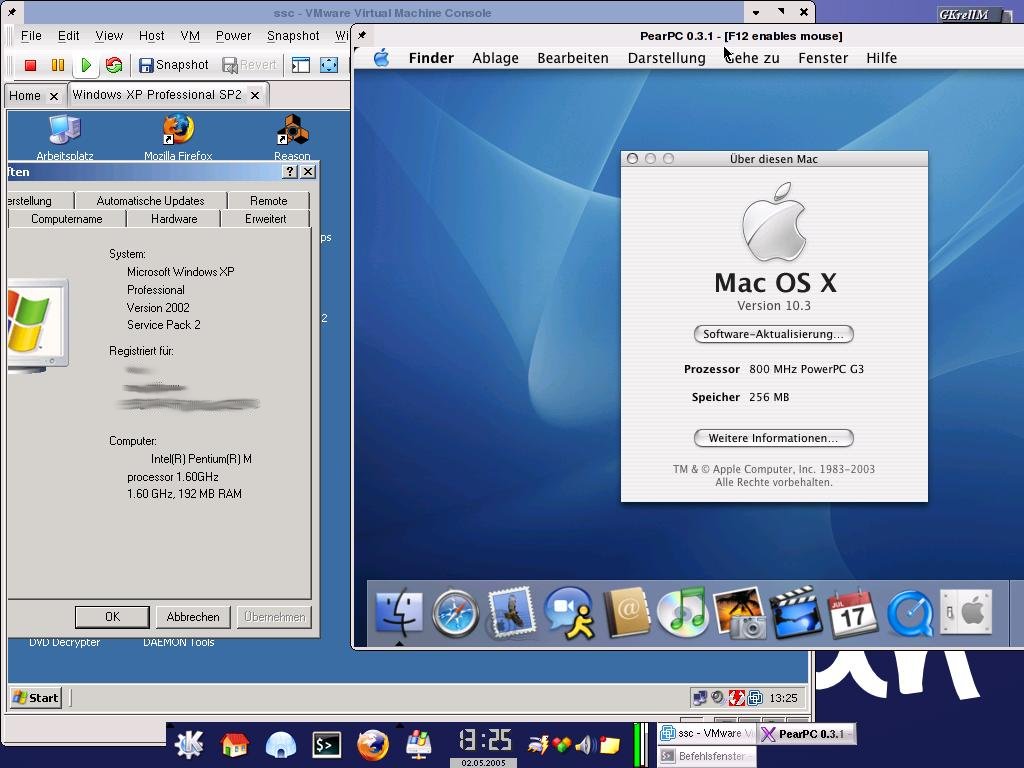Open the VMware File menu
Image resolution: width=1024 pixels, height=768 pixels.
pos(31,36)
